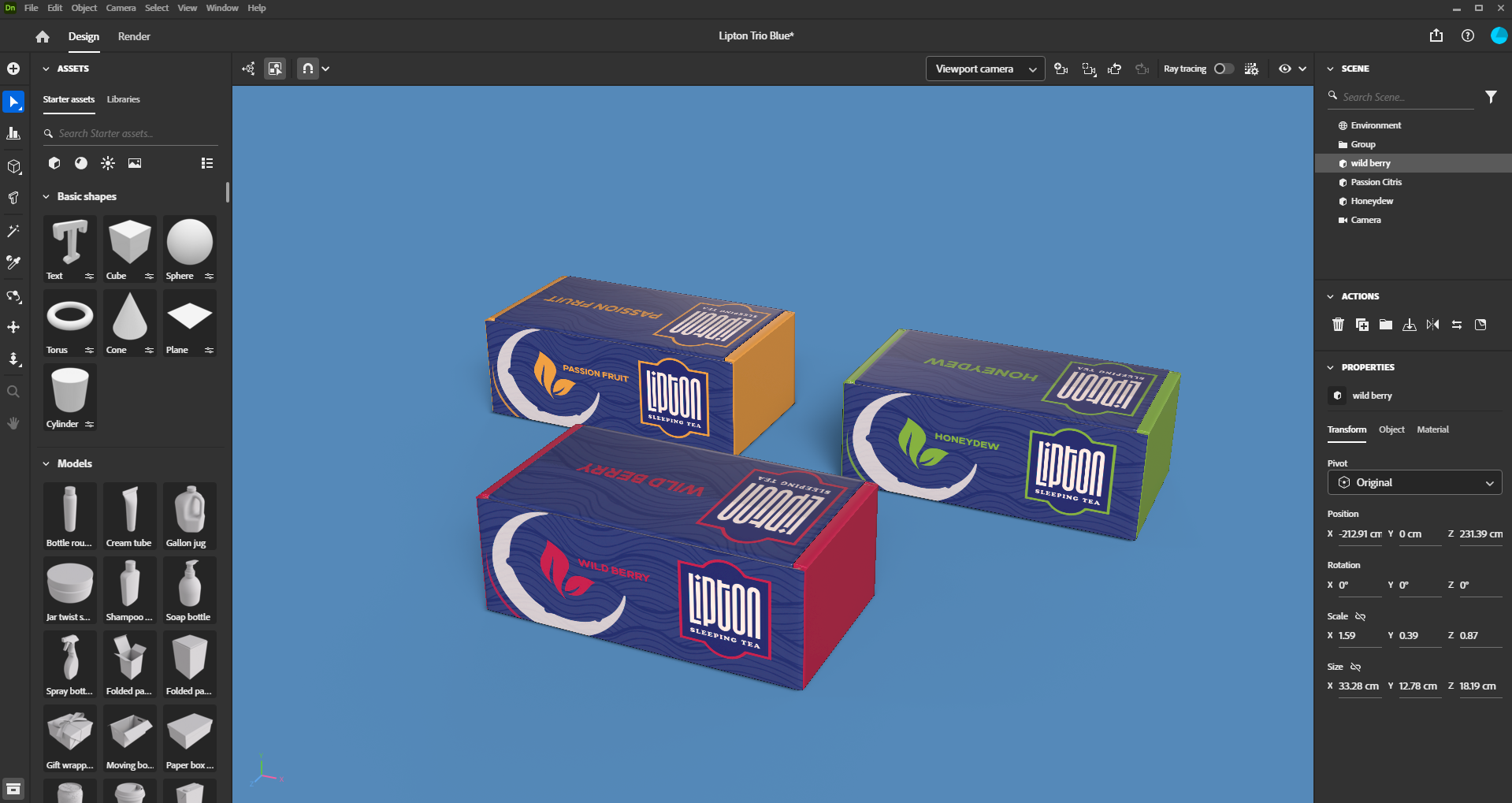
Task: Click Move to ground icon in Actions
Action: pos(1410,325)
